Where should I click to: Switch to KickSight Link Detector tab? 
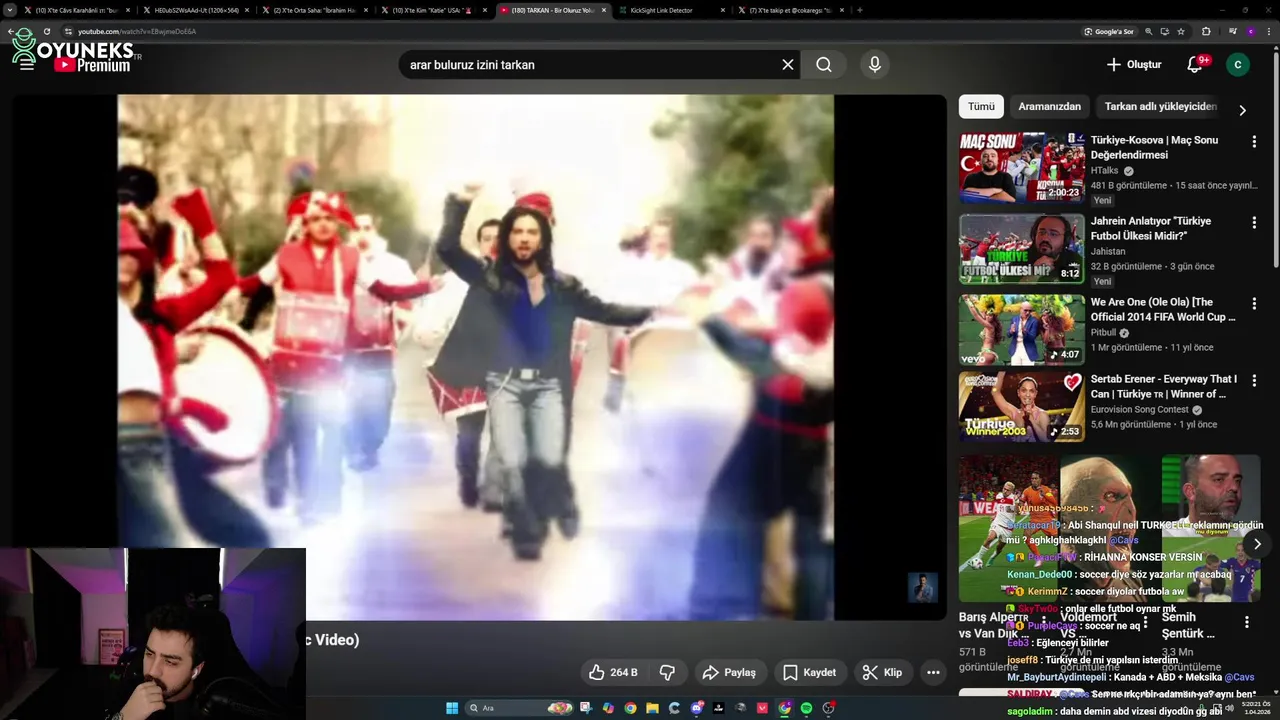coord(672,10)
